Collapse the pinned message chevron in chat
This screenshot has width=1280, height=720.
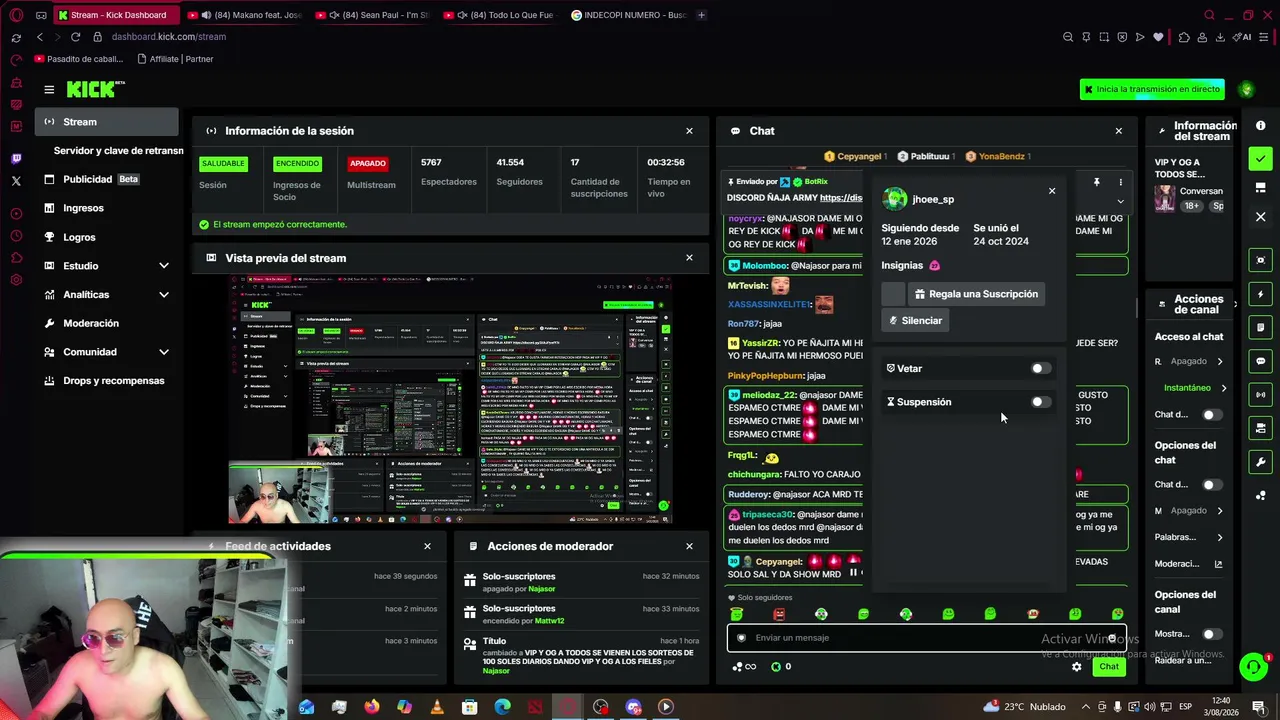tap(1120, 201)
